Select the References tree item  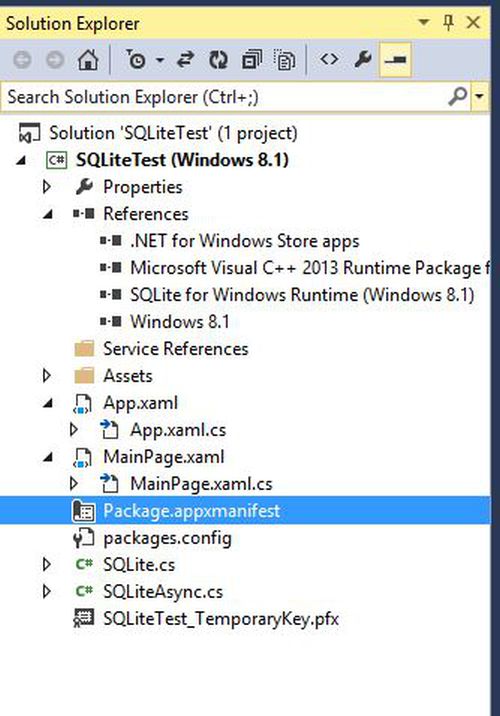point(146,214)
